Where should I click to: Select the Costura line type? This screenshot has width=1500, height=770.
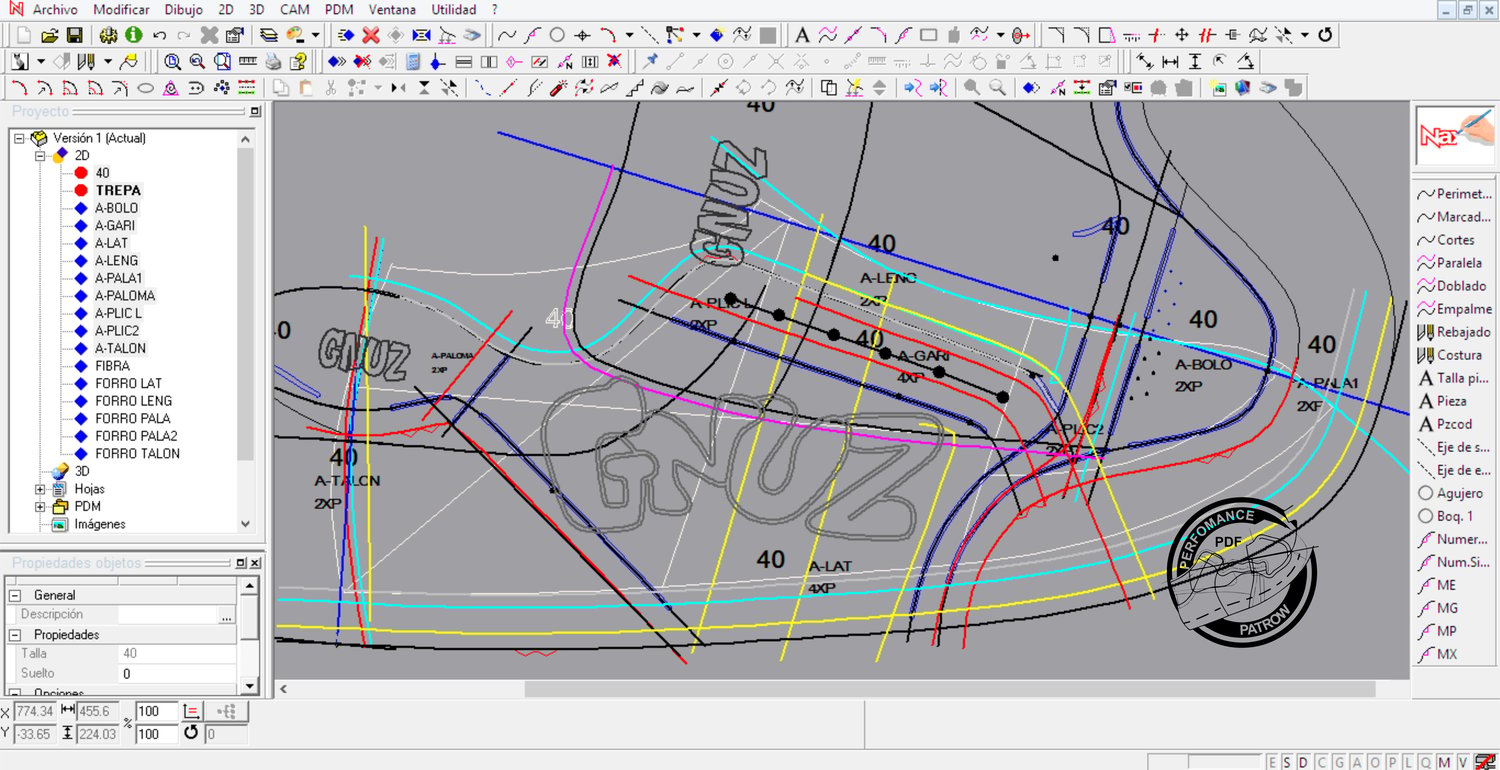(x=1450, y=355)
